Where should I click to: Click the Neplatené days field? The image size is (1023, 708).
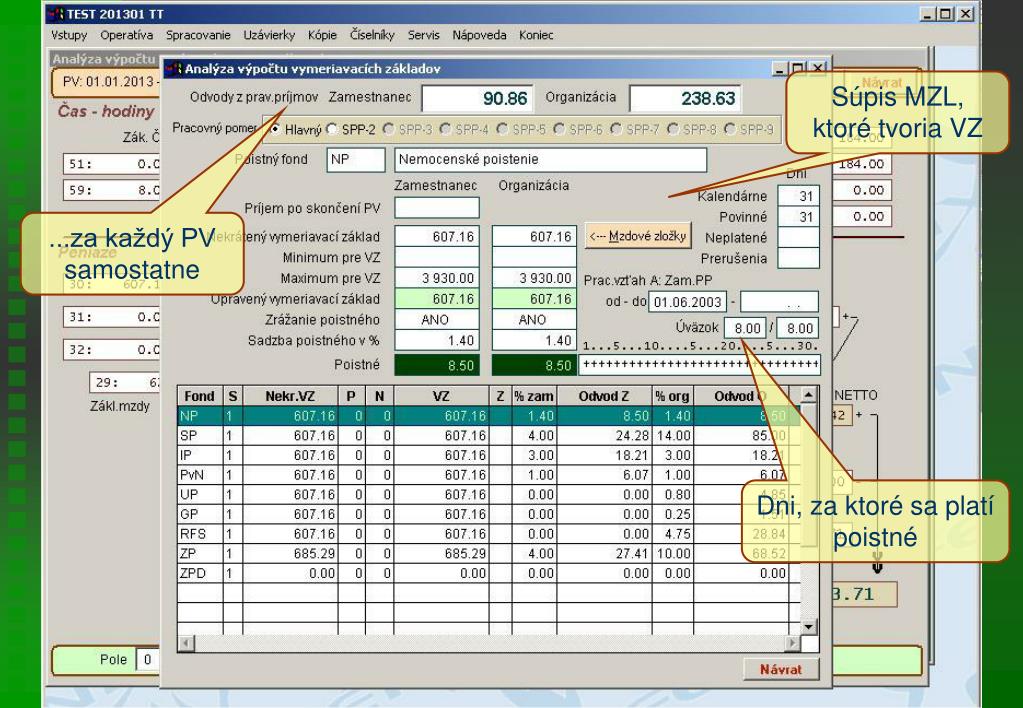pos(799,238)
